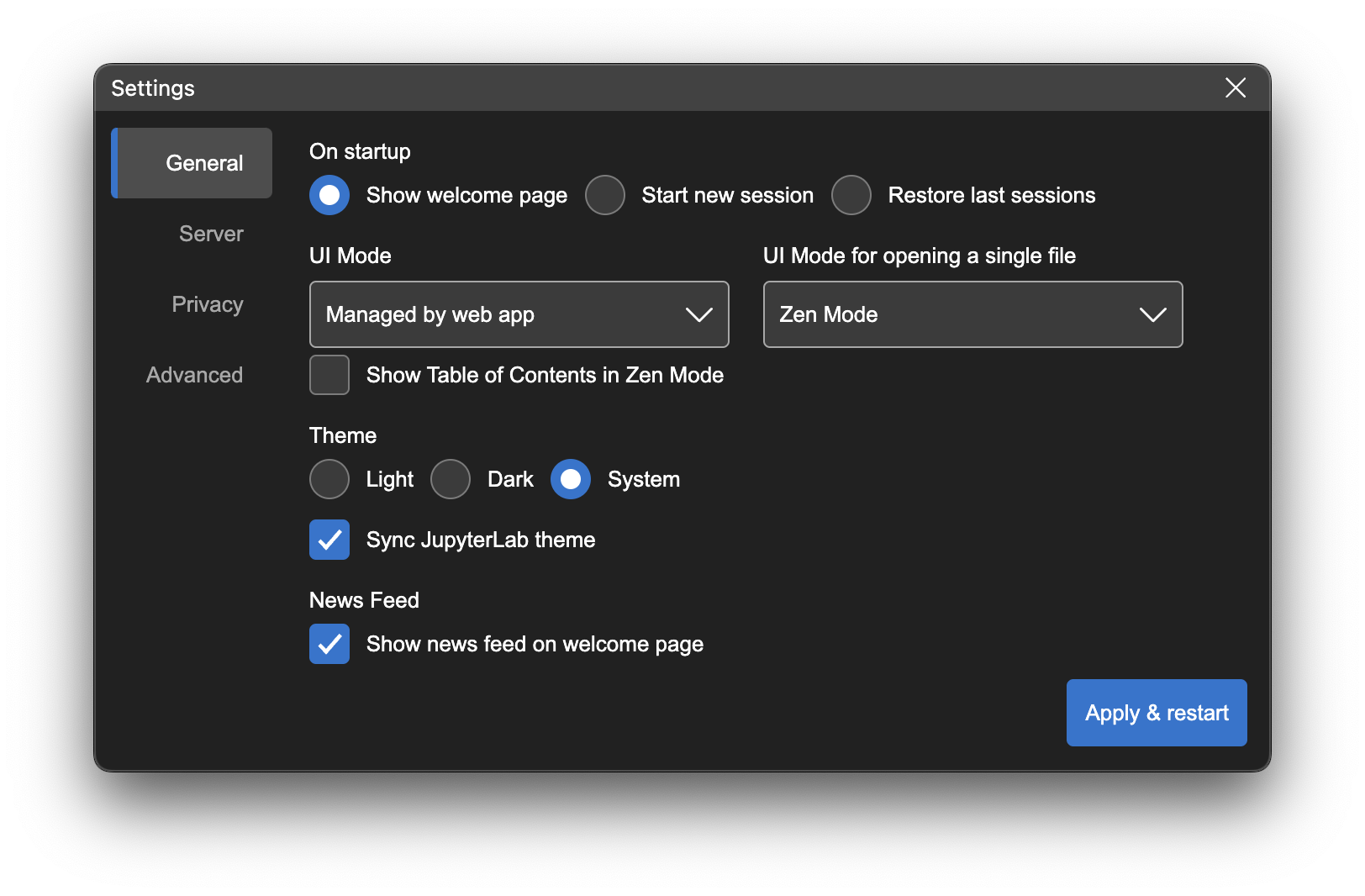Choose the Dark theme option

451,479
